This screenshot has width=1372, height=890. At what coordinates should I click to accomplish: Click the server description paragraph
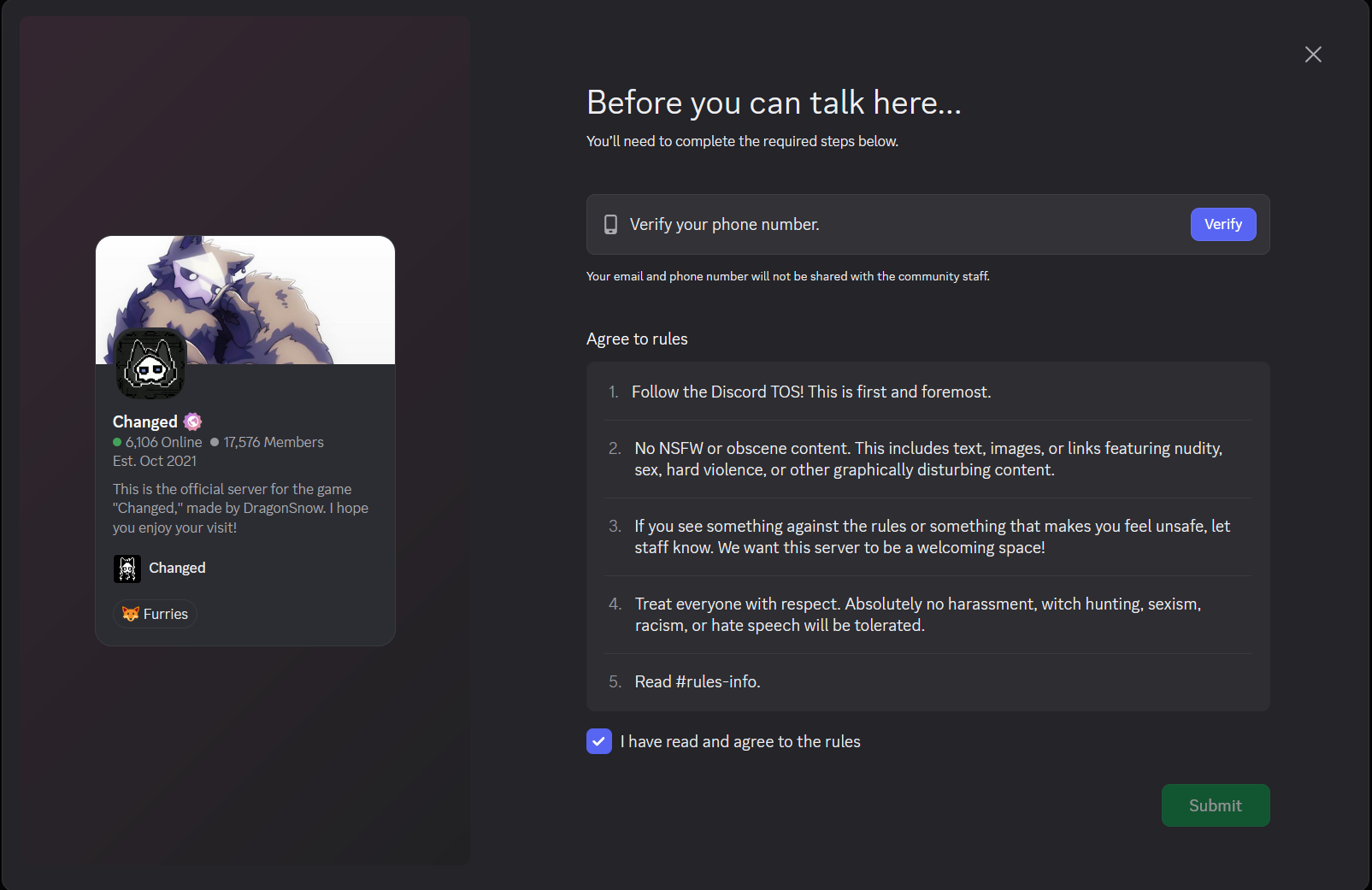pos(240,508)
